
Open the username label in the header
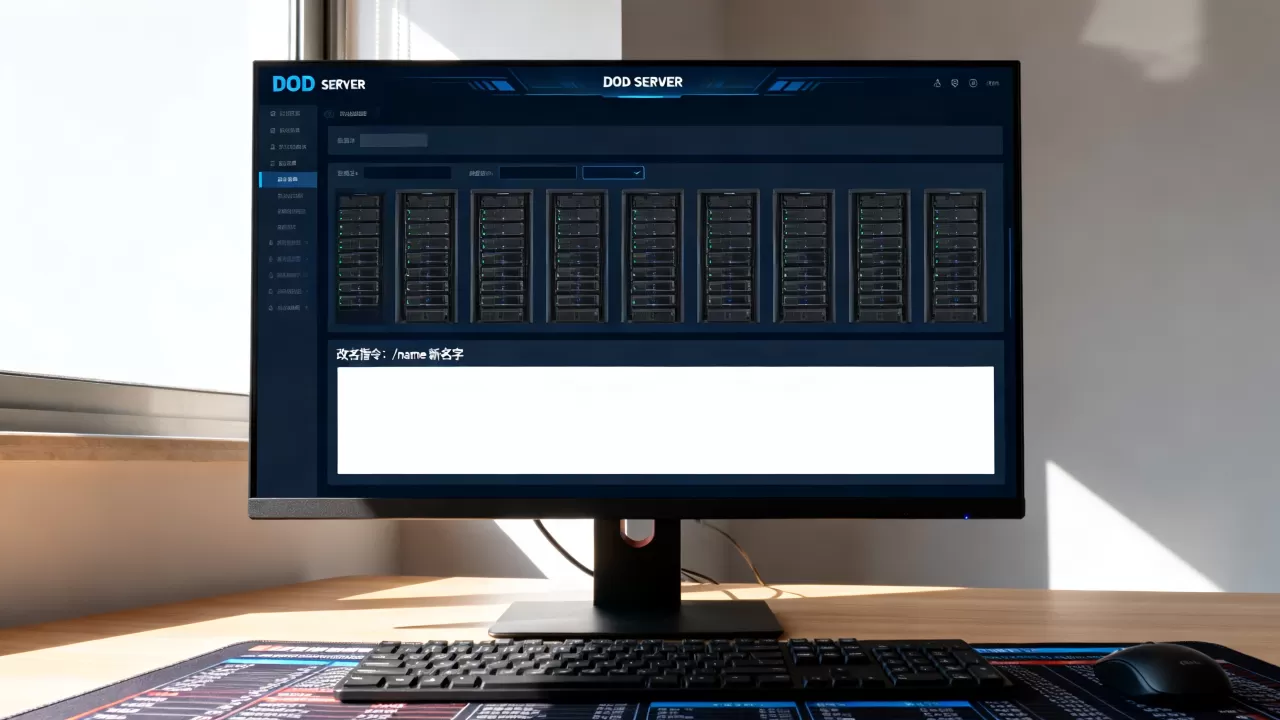tap(992, 83)
